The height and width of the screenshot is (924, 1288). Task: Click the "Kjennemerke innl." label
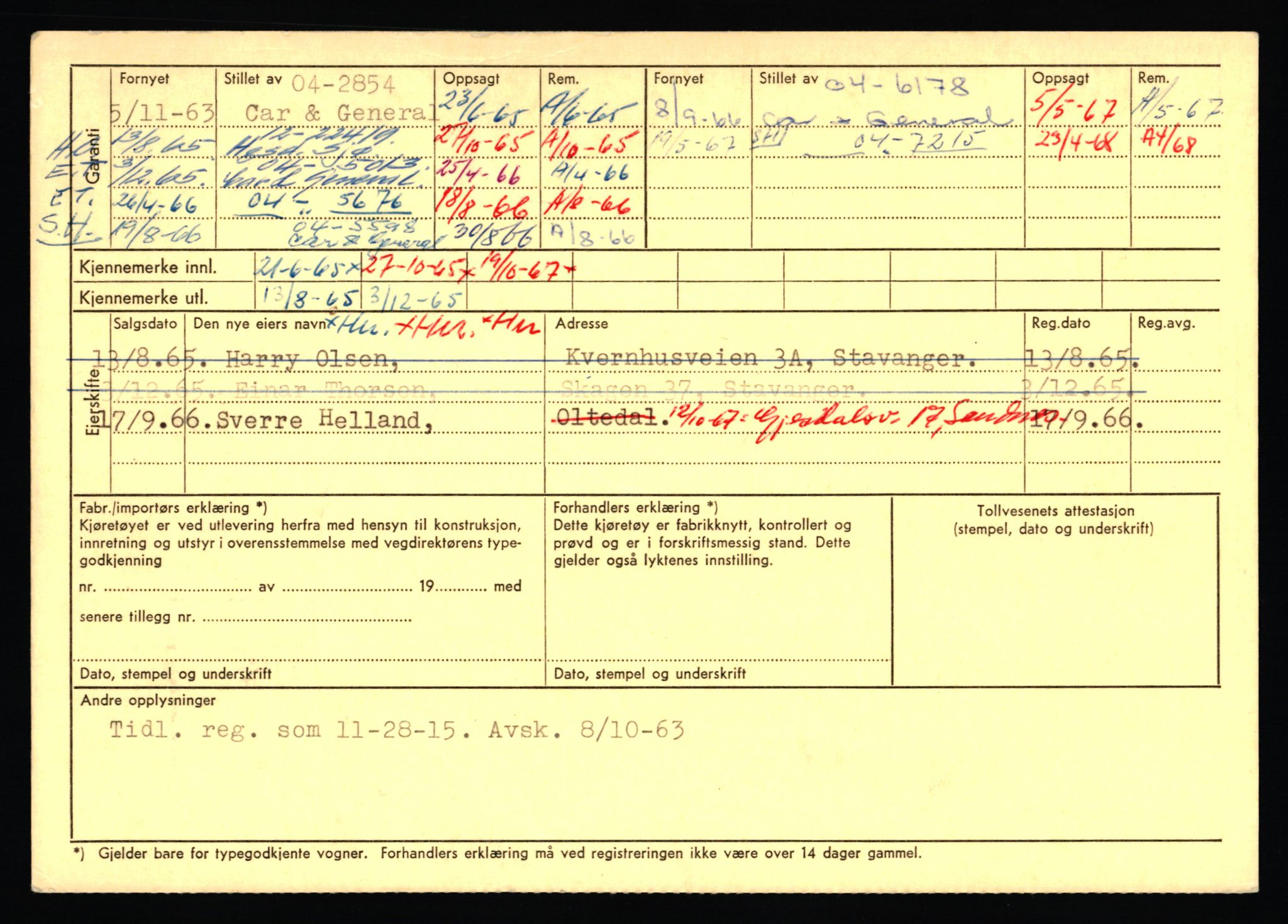coord(147,267)
